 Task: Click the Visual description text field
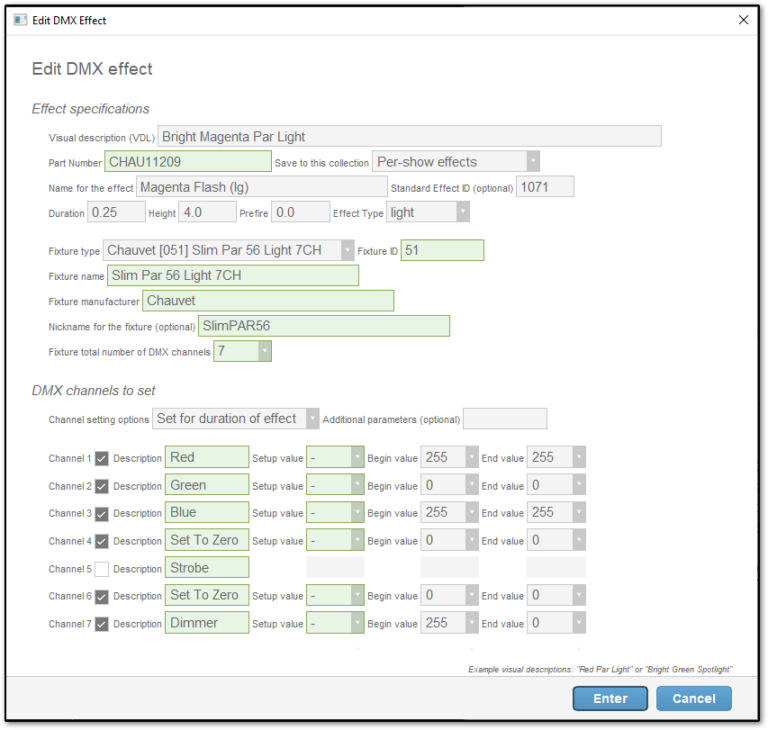[408, 136]
